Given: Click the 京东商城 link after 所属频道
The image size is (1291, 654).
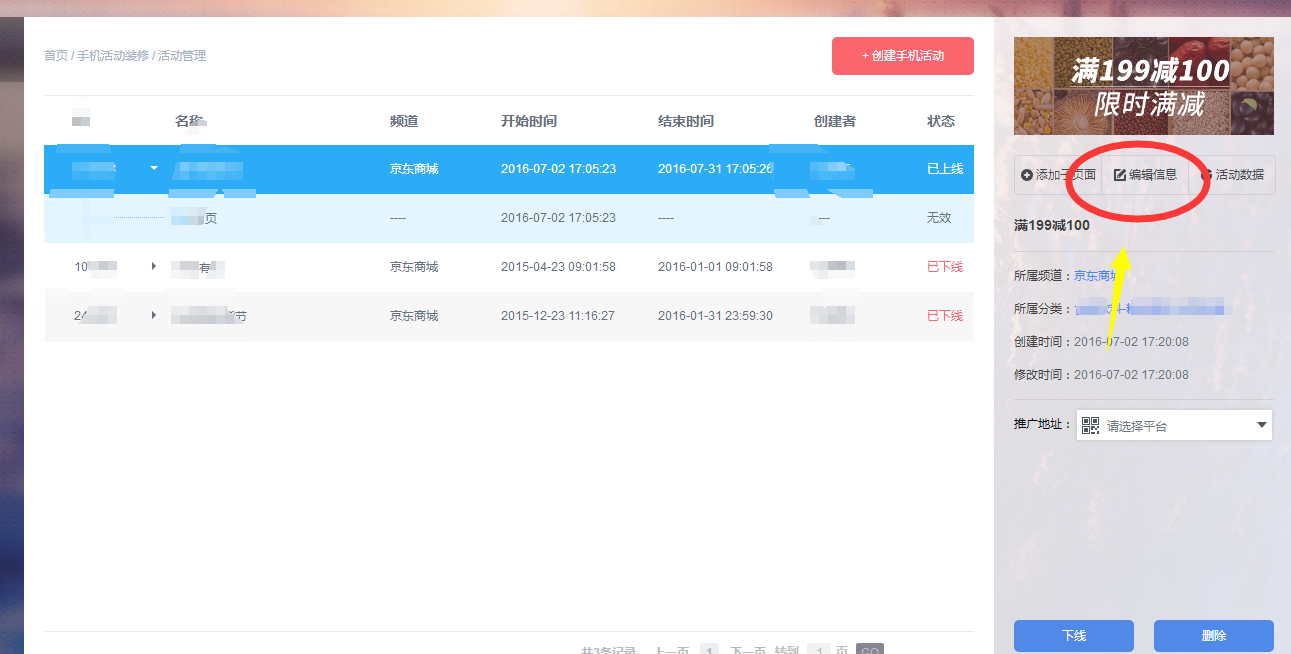Looking at the screenshot, I should tap(1094, 276).
